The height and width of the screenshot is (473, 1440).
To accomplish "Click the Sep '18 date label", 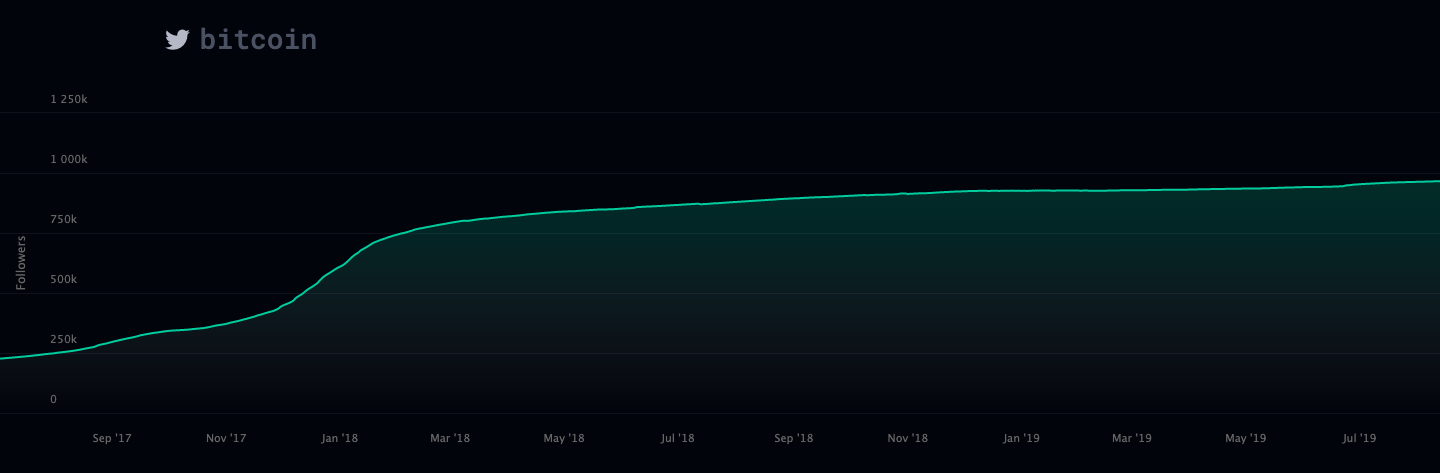I will (793, 438).
